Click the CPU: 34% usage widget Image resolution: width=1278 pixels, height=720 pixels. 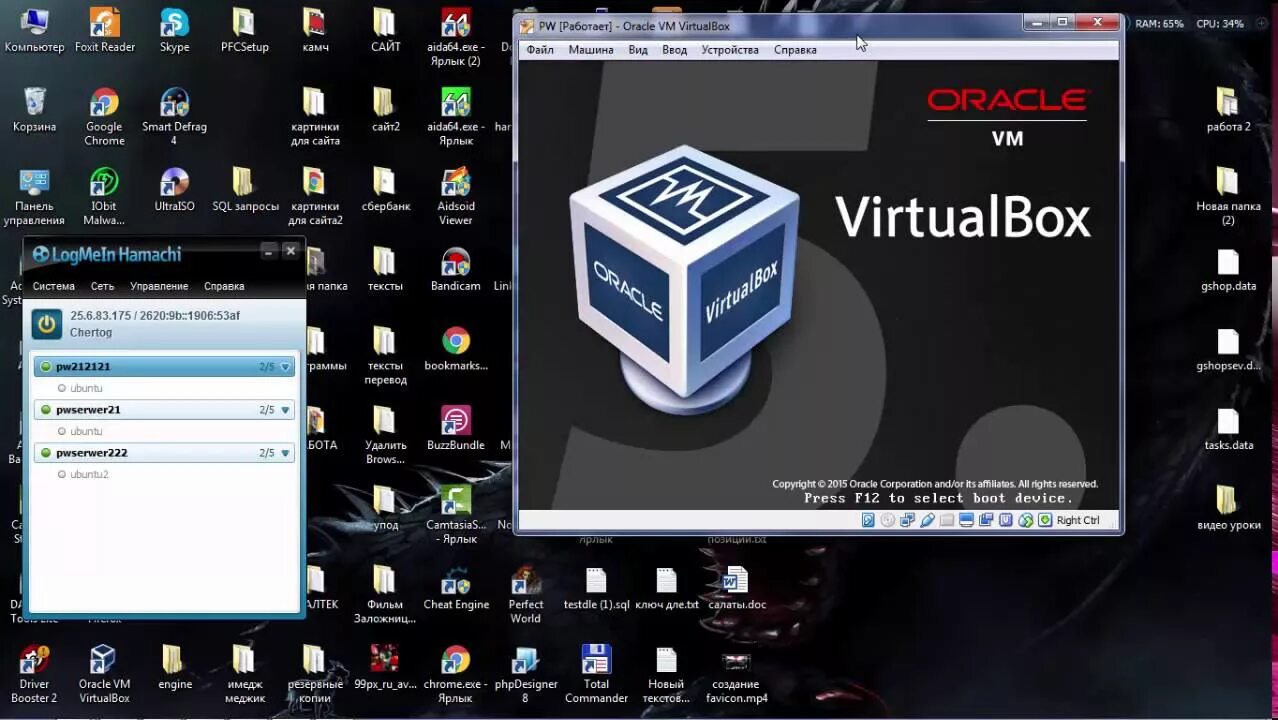[x=1220, y=23]
